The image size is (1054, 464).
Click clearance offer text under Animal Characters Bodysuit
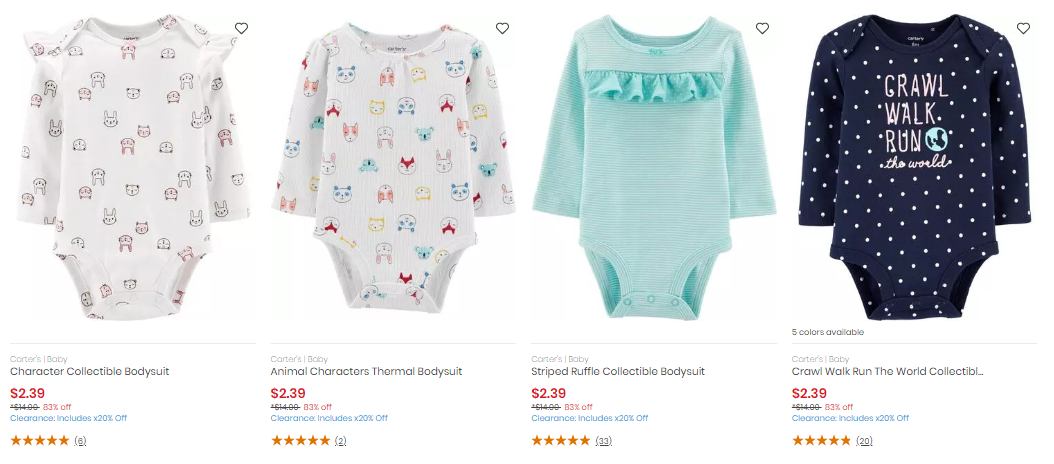329,418
